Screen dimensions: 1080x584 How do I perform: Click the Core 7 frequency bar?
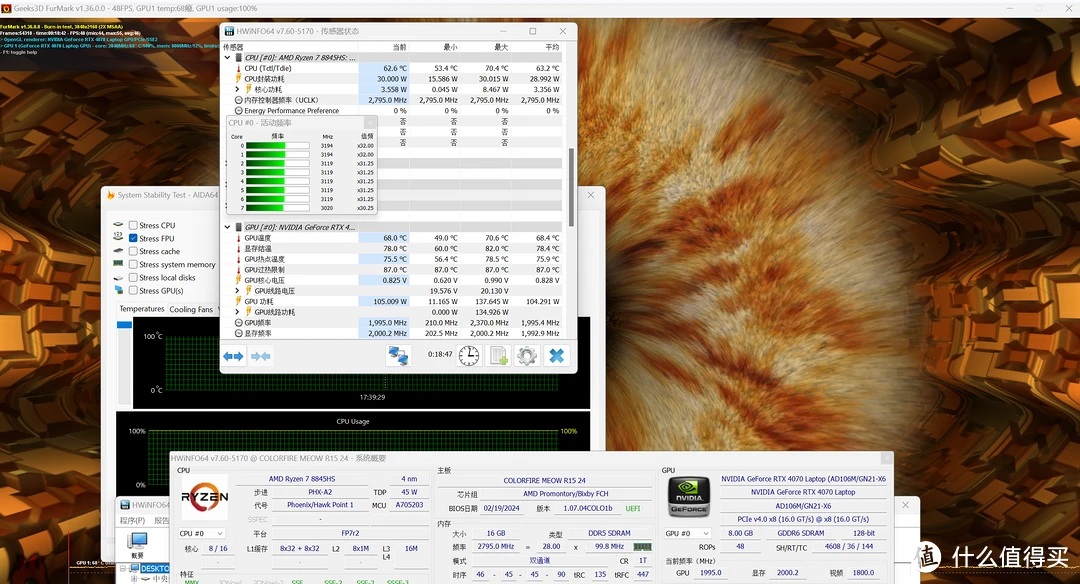click(x=278, y=208)
